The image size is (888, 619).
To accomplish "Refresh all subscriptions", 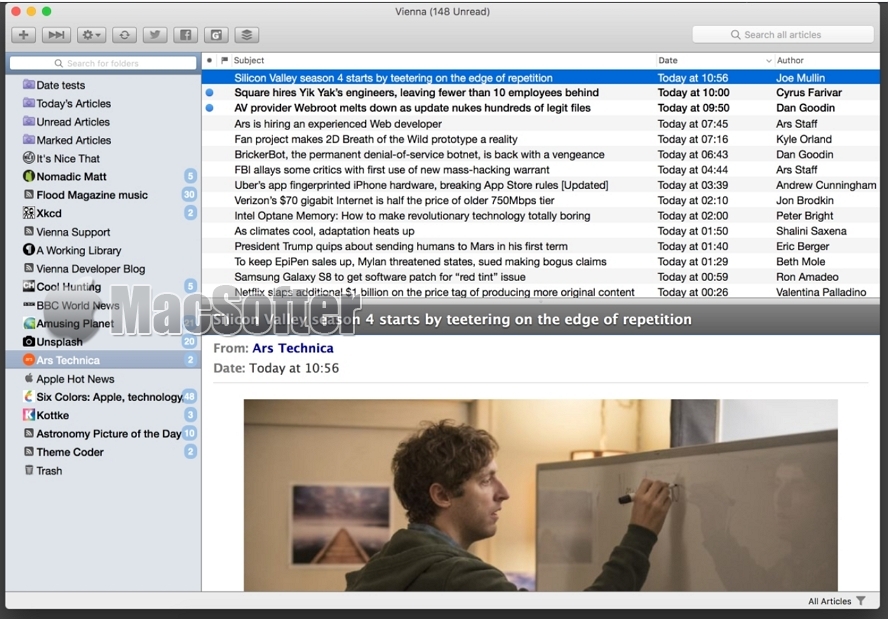I will (125, 35).
